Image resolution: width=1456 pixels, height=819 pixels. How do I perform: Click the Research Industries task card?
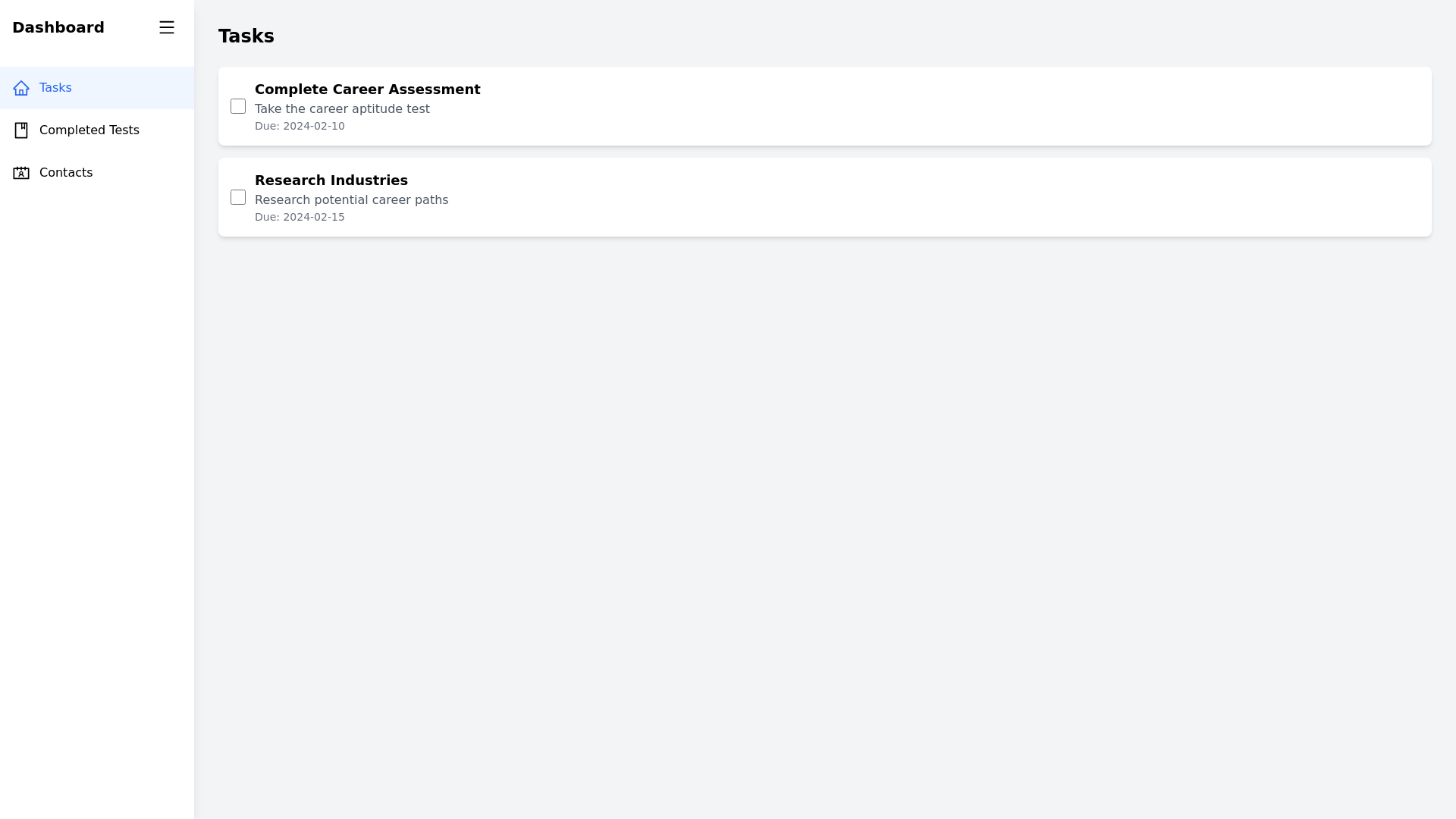pyautogui.click(x=910, y=197)
